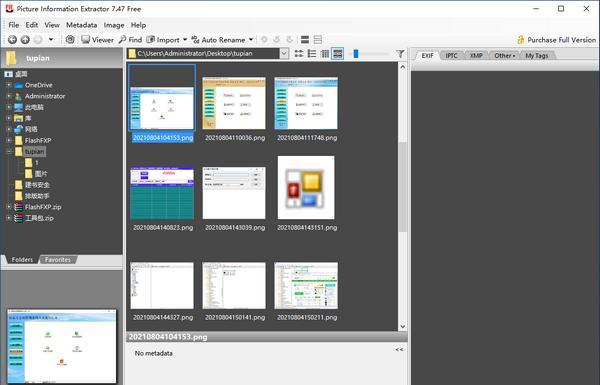Switch to Favorites panel tab

[58, 259]
